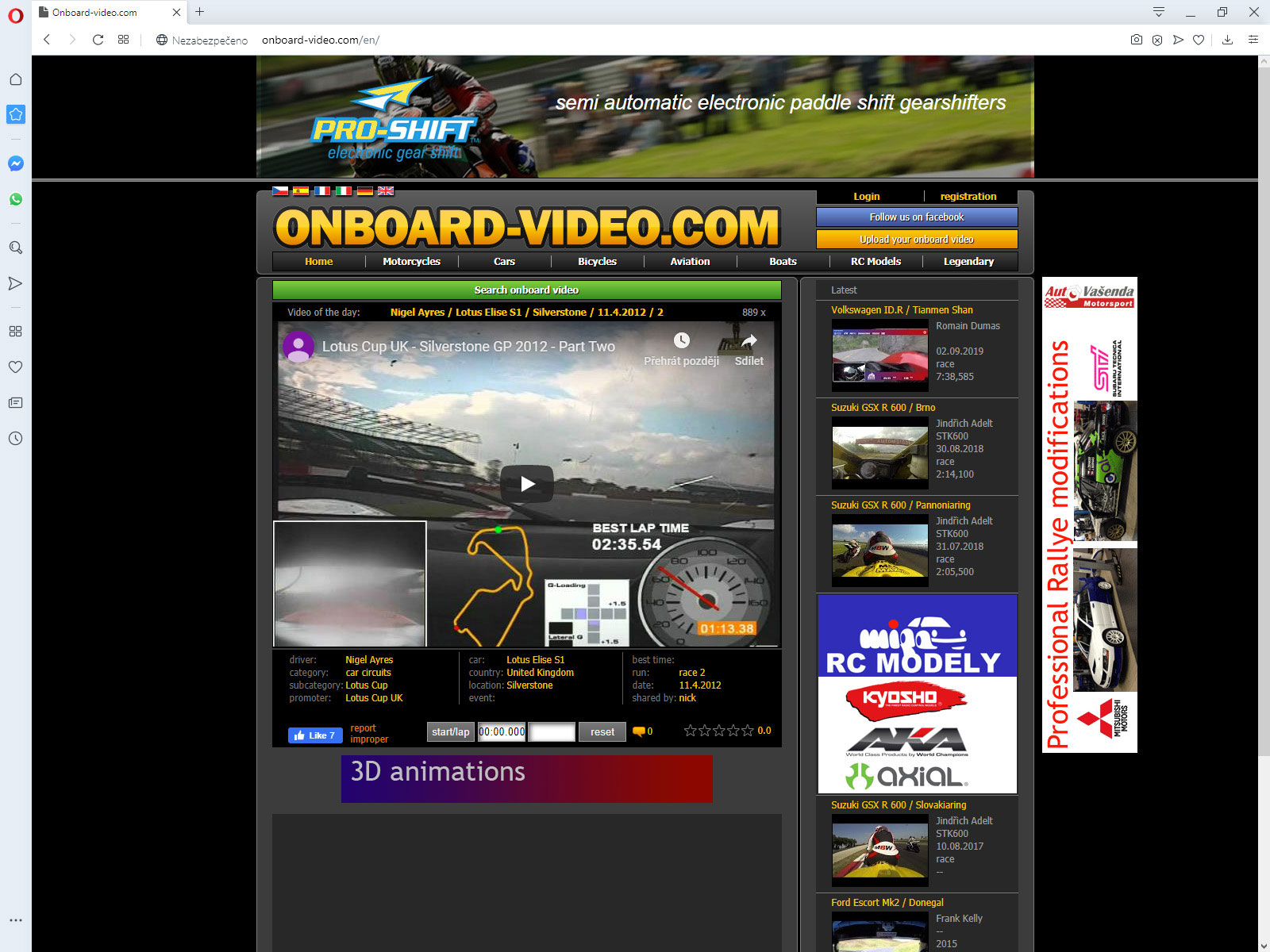The image size is (1270, 952).
Task: Switch language with the Spanish flag
Action: 301,190
